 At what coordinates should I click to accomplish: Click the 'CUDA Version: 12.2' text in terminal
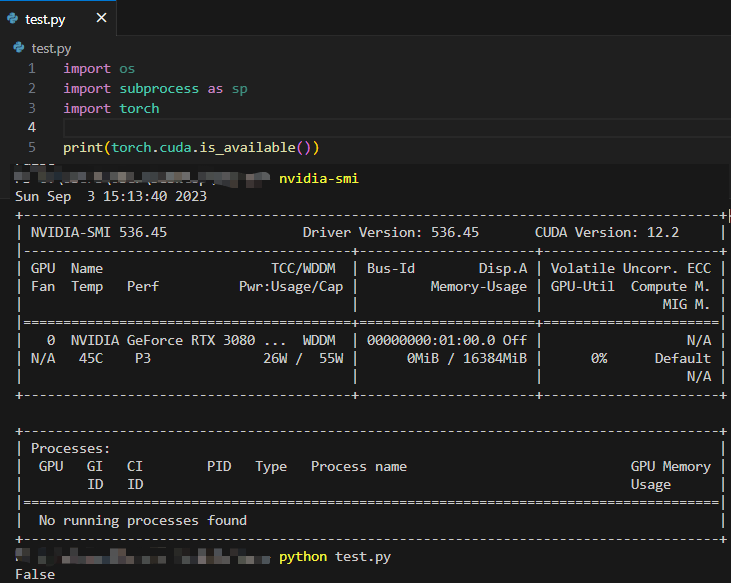pos(607,232)
